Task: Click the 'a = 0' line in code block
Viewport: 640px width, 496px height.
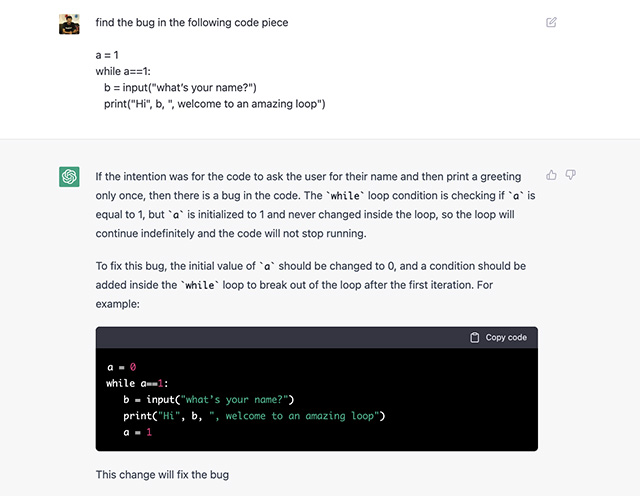Action: 122,367
